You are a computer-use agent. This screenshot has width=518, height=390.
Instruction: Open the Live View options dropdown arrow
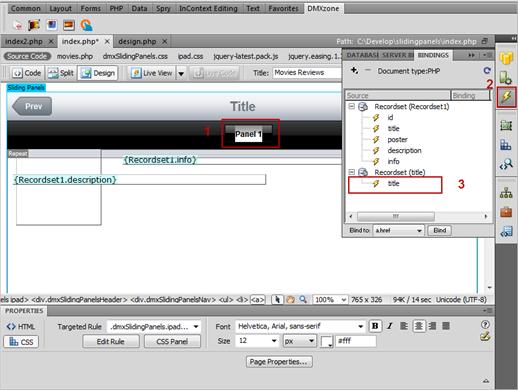click(x=181, y=73)
